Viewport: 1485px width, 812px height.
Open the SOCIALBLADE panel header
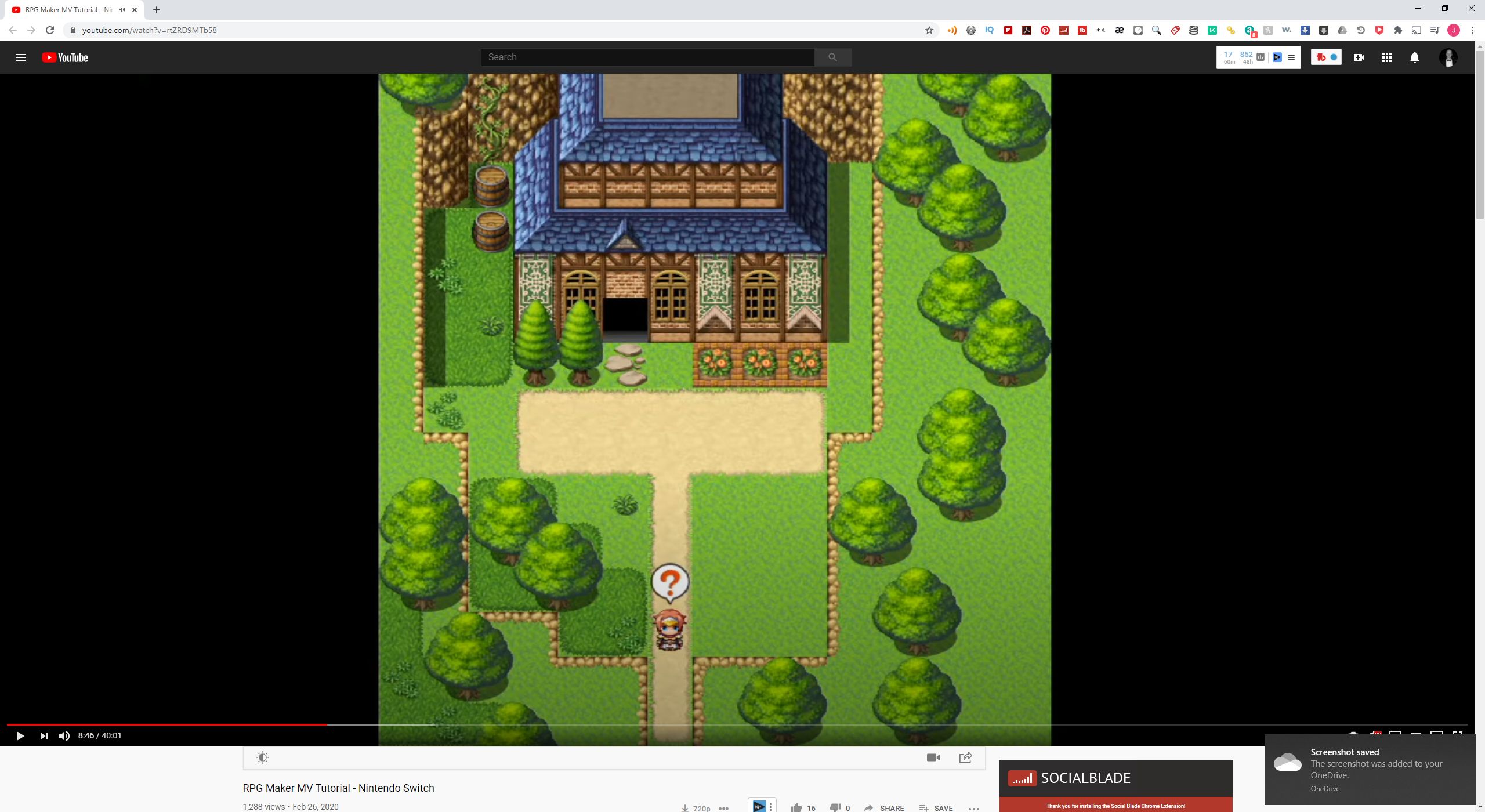click(x=1115, y=778)
